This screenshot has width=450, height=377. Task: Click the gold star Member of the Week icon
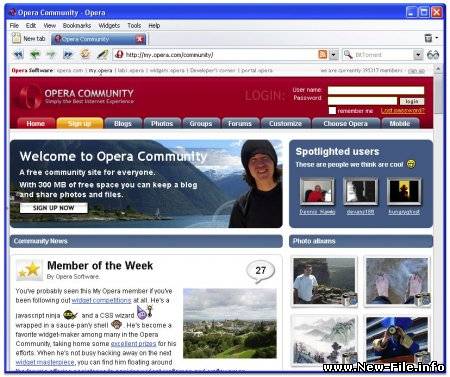[29, 269]
